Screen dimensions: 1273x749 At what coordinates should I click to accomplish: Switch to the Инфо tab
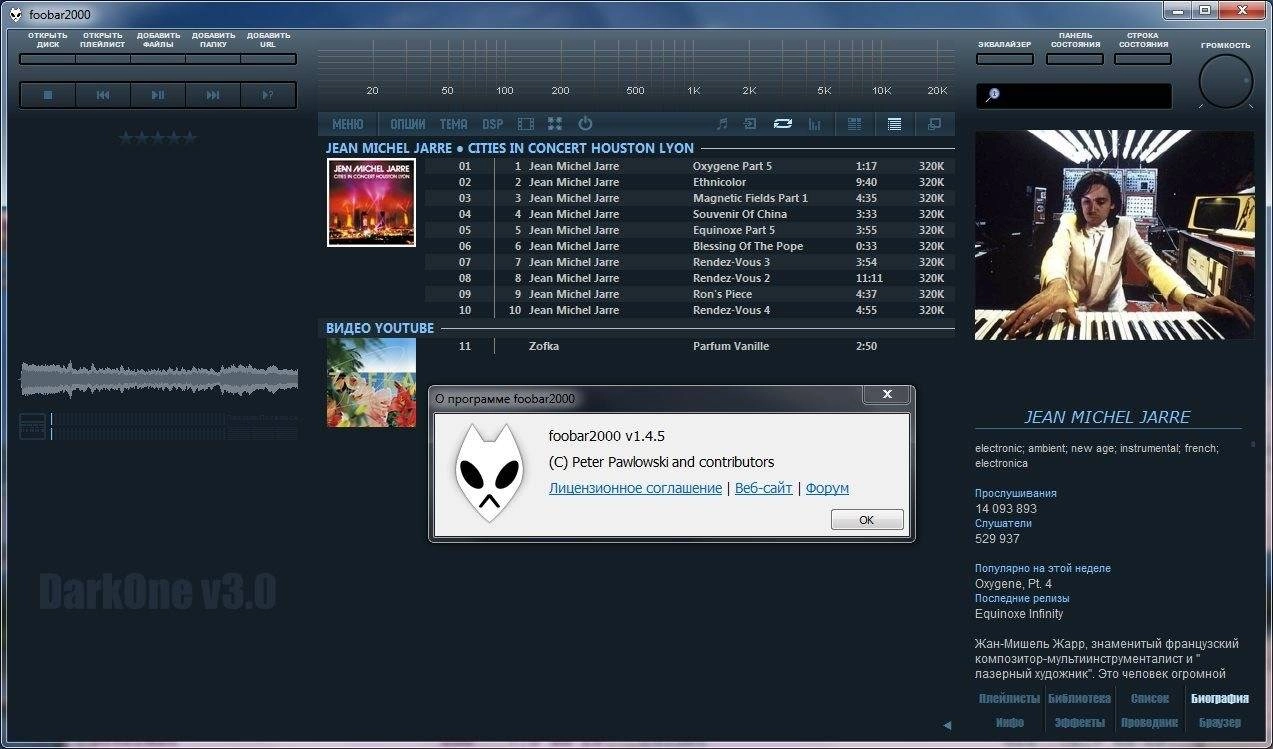point(1009,722)
